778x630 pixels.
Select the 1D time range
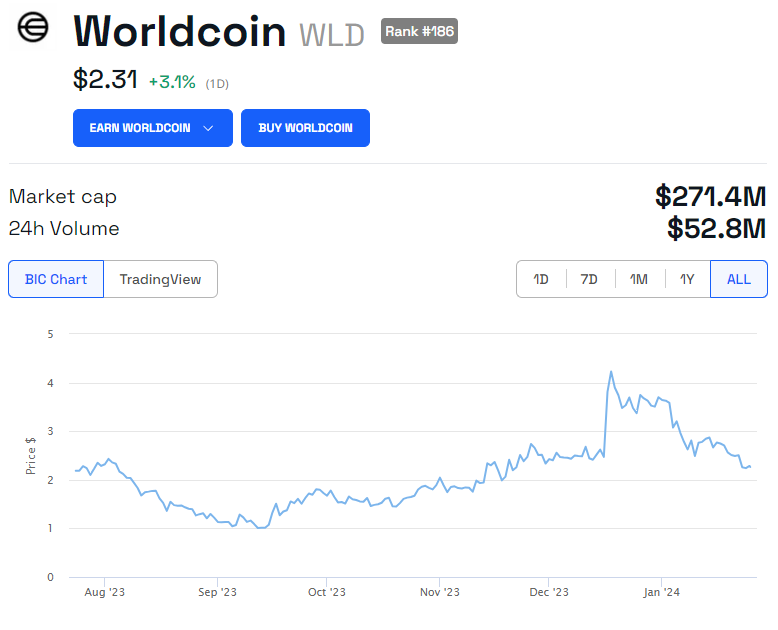coord(541,279)
